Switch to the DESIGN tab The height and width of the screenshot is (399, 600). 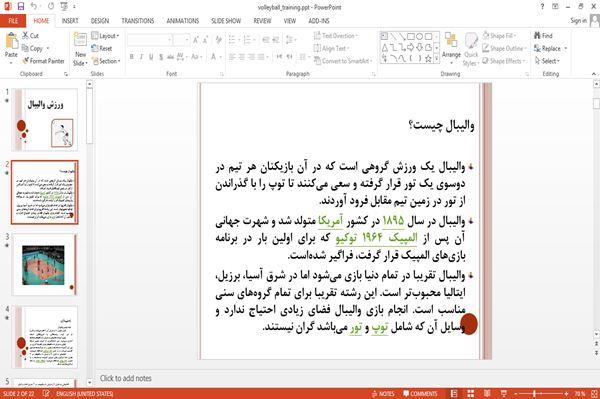100,21
